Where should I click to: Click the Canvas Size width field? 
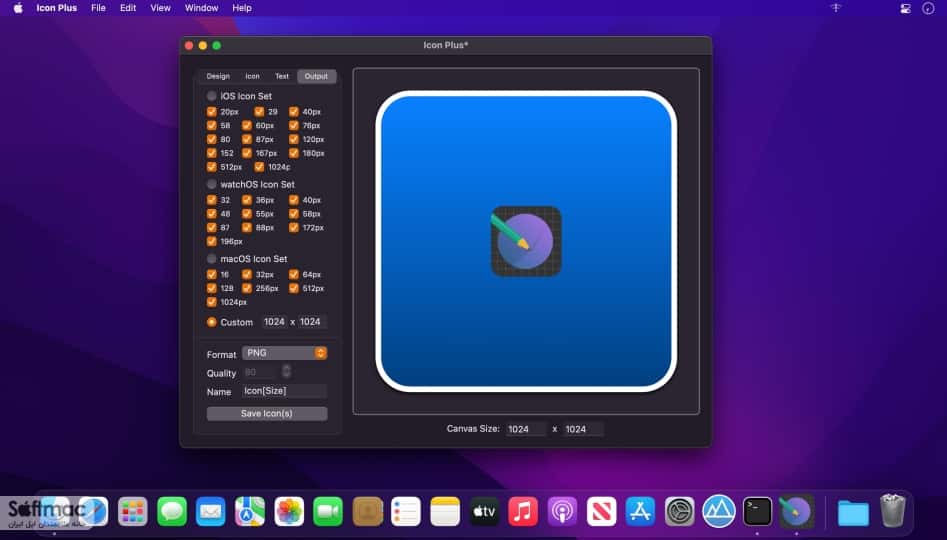[525, 429]
